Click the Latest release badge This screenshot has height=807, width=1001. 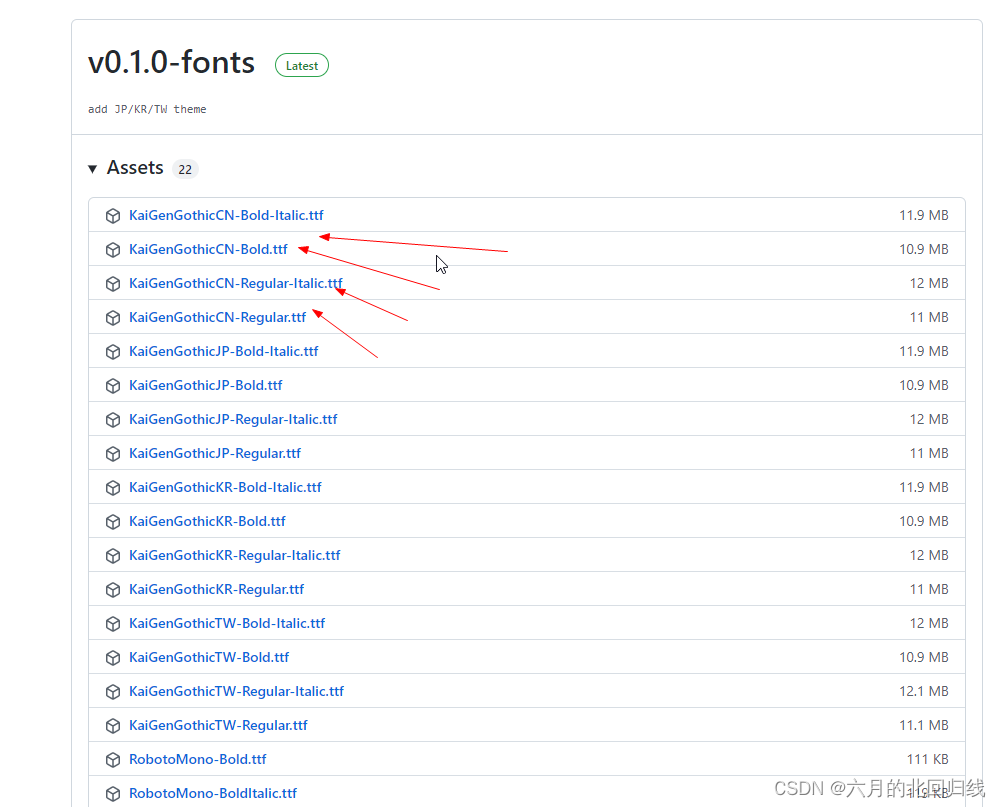302,66
